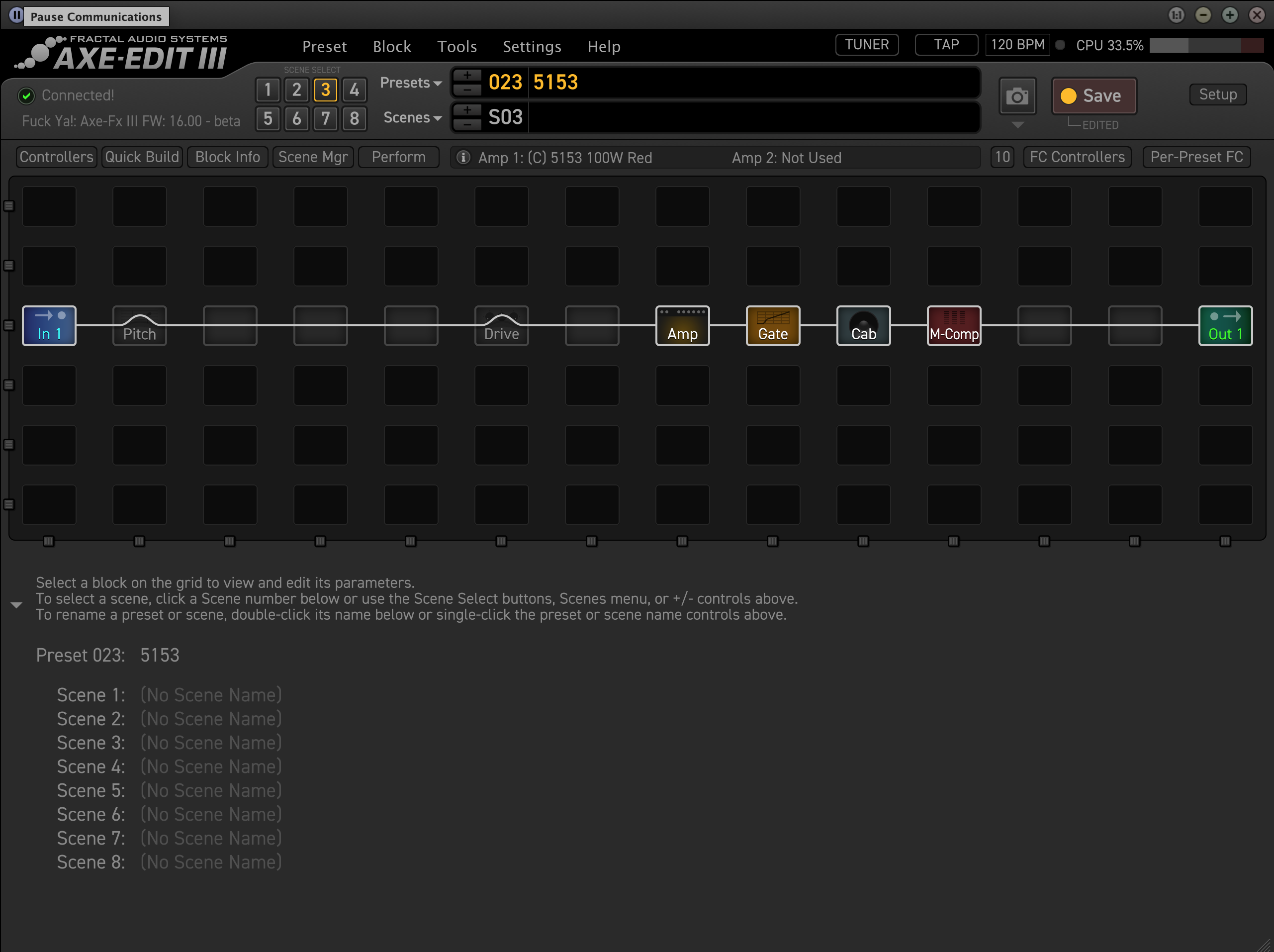Open the Perform view

pos(398,157)
